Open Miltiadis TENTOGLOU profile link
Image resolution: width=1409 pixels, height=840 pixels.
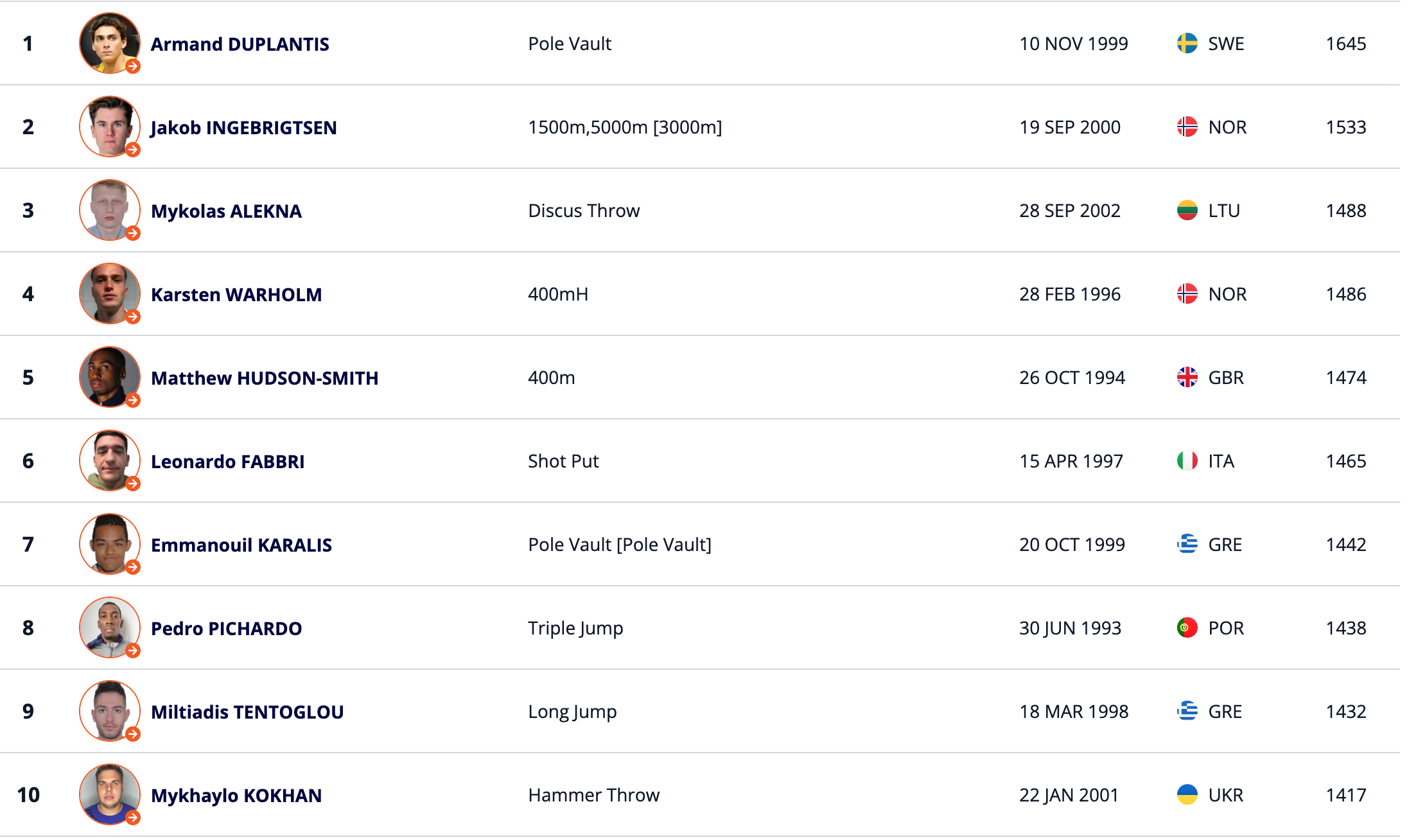click(247, 712)
